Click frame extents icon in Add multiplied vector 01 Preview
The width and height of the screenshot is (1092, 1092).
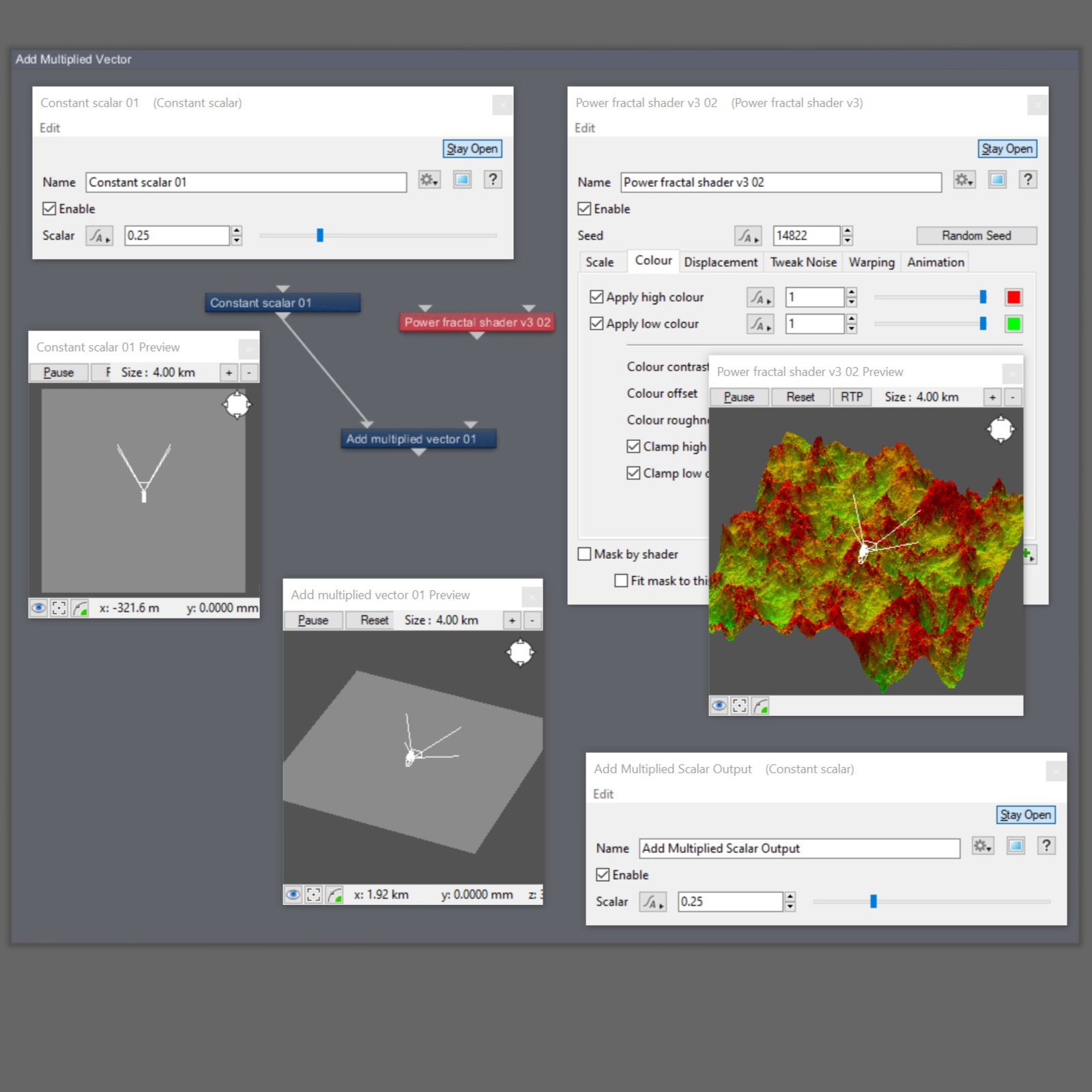314,895
